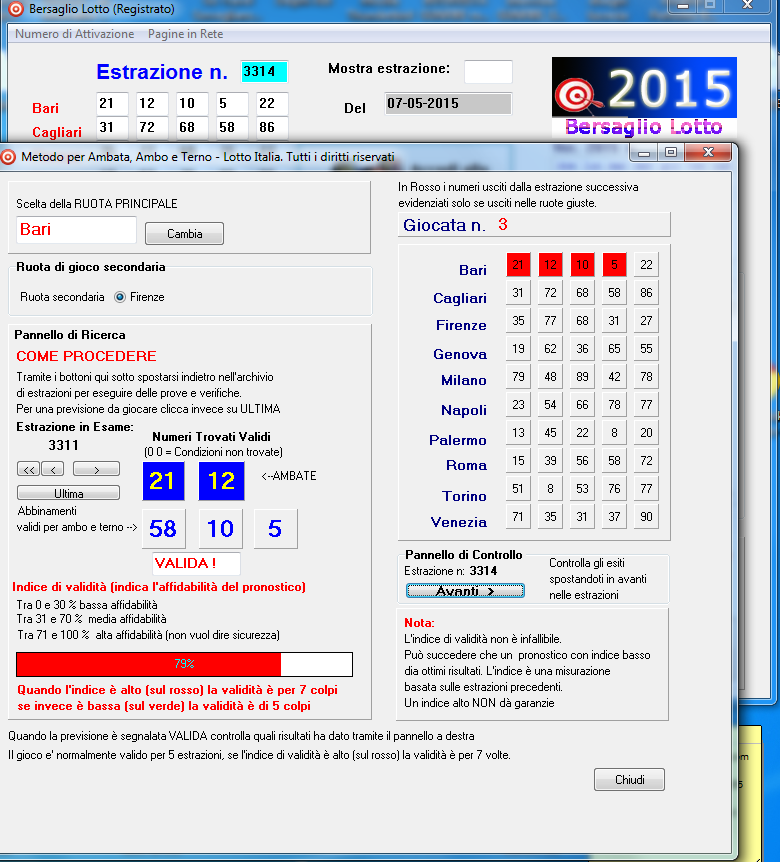Click the Bersaglio Lotto target icon in main title bar

[15, 8]
